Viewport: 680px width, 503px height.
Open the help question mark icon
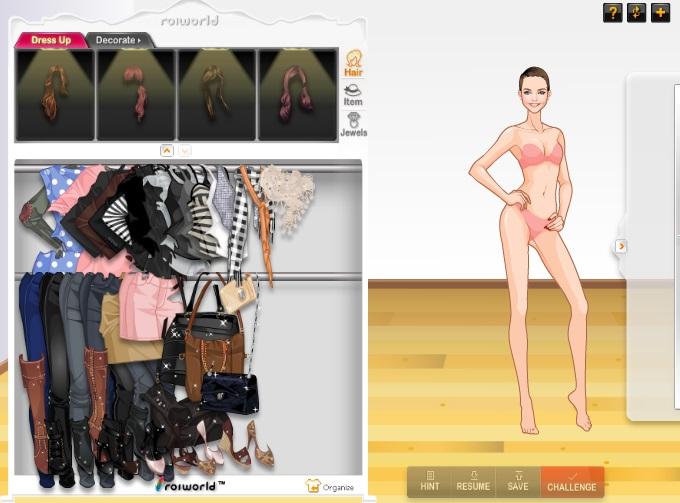[x=612, y=13]
